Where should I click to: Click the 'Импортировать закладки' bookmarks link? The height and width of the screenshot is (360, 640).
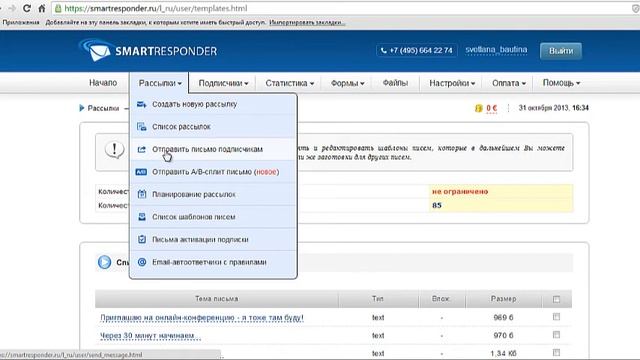pyautogui.click(x=307, y=22)
